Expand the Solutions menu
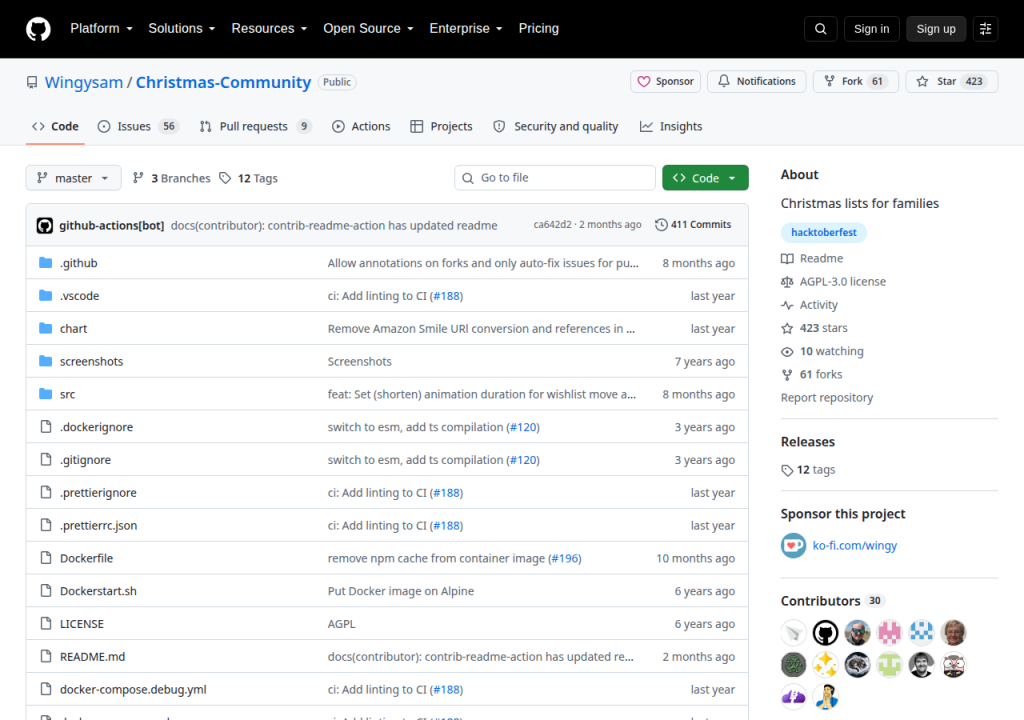This screenshot has height=720, width=1024. (182, 29)
